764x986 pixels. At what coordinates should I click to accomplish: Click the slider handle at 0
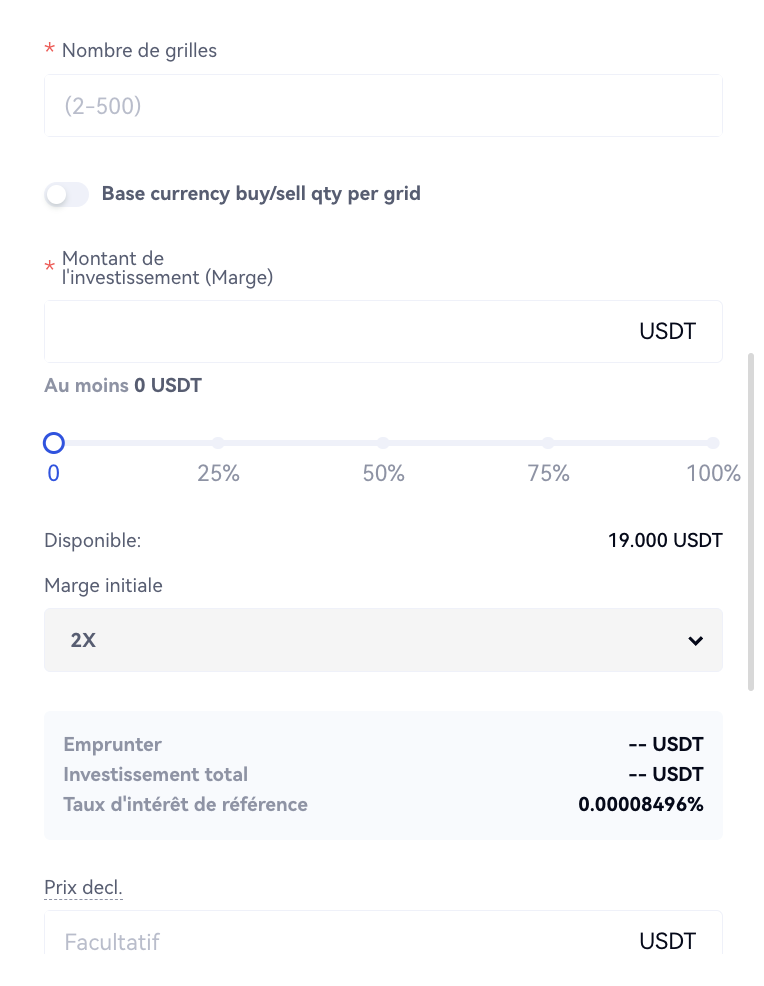[x=54, y=443]
